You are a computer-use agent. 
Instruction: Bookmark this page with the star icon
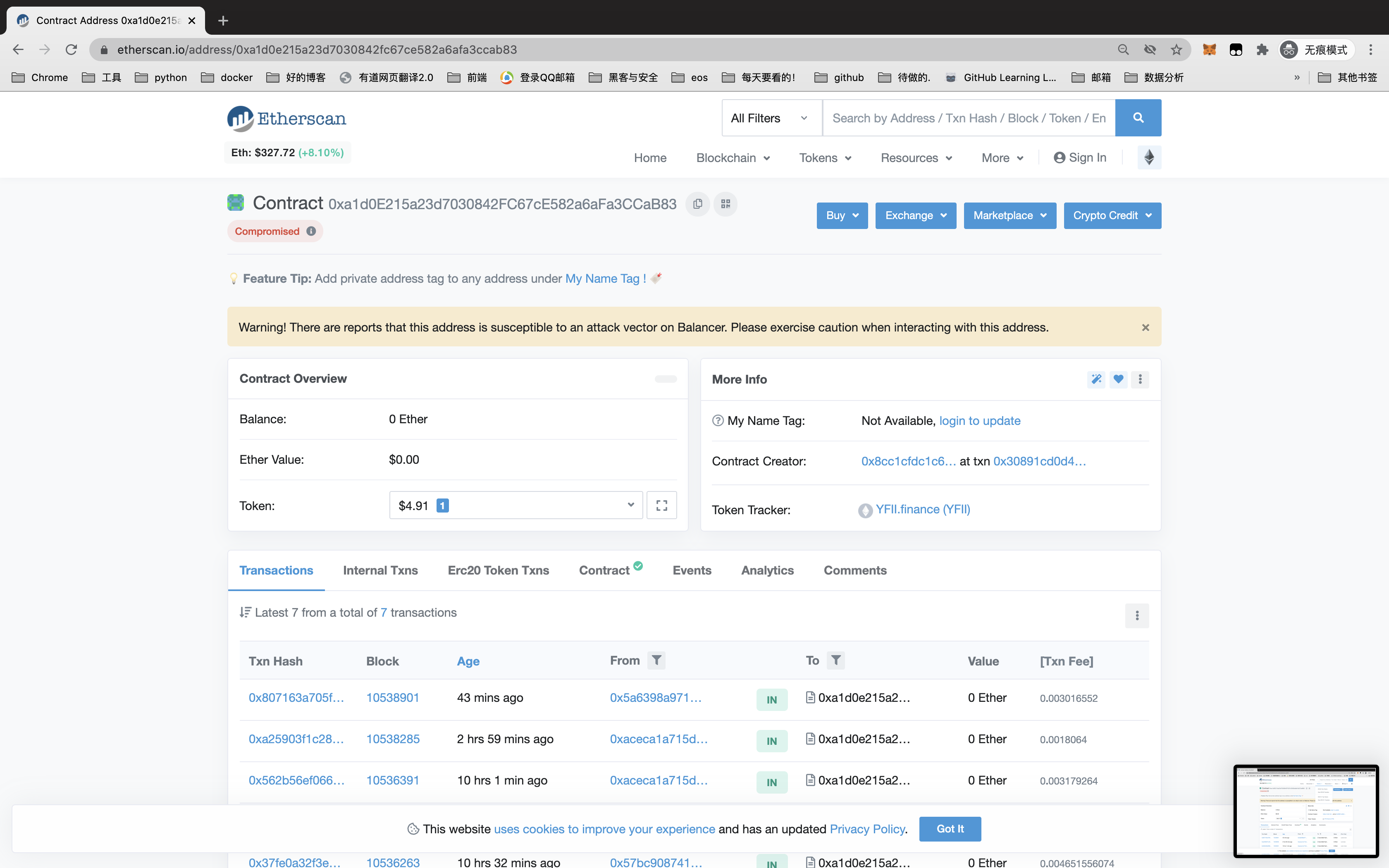click(1177, 50)
